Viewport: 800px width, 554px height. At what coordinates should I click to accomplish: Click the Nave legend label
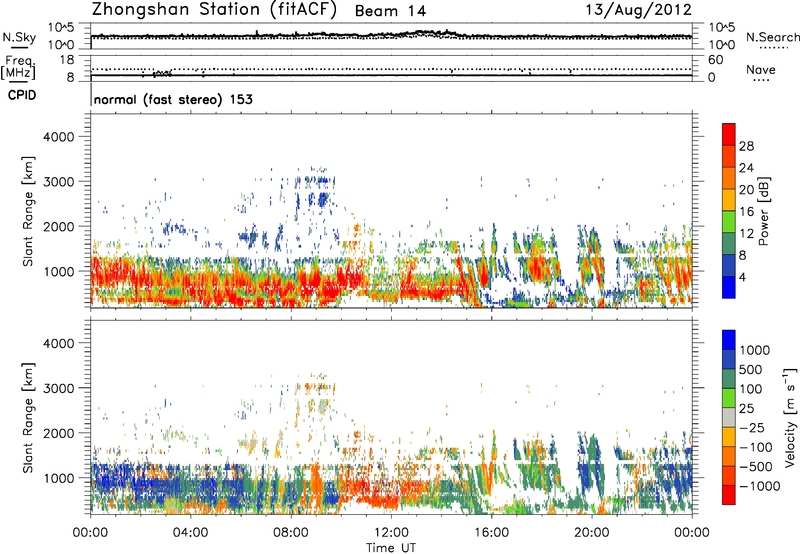pos(761,69)
